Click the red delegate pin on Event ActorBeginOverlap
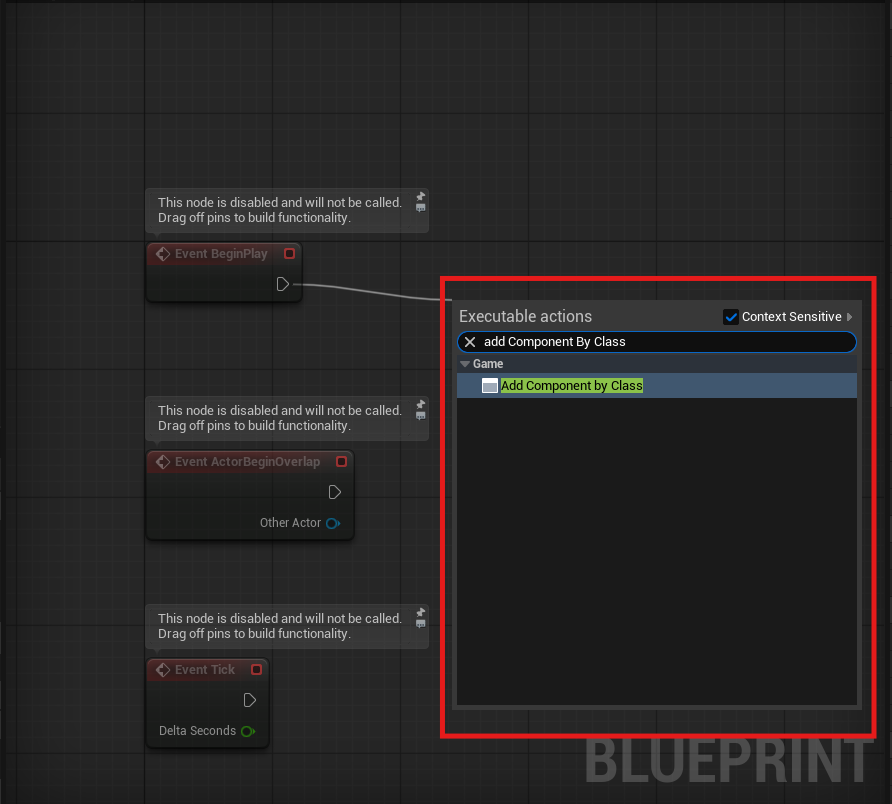Image resolution: width=892 pixels, height=804 pixels. [x=341, y=461]
